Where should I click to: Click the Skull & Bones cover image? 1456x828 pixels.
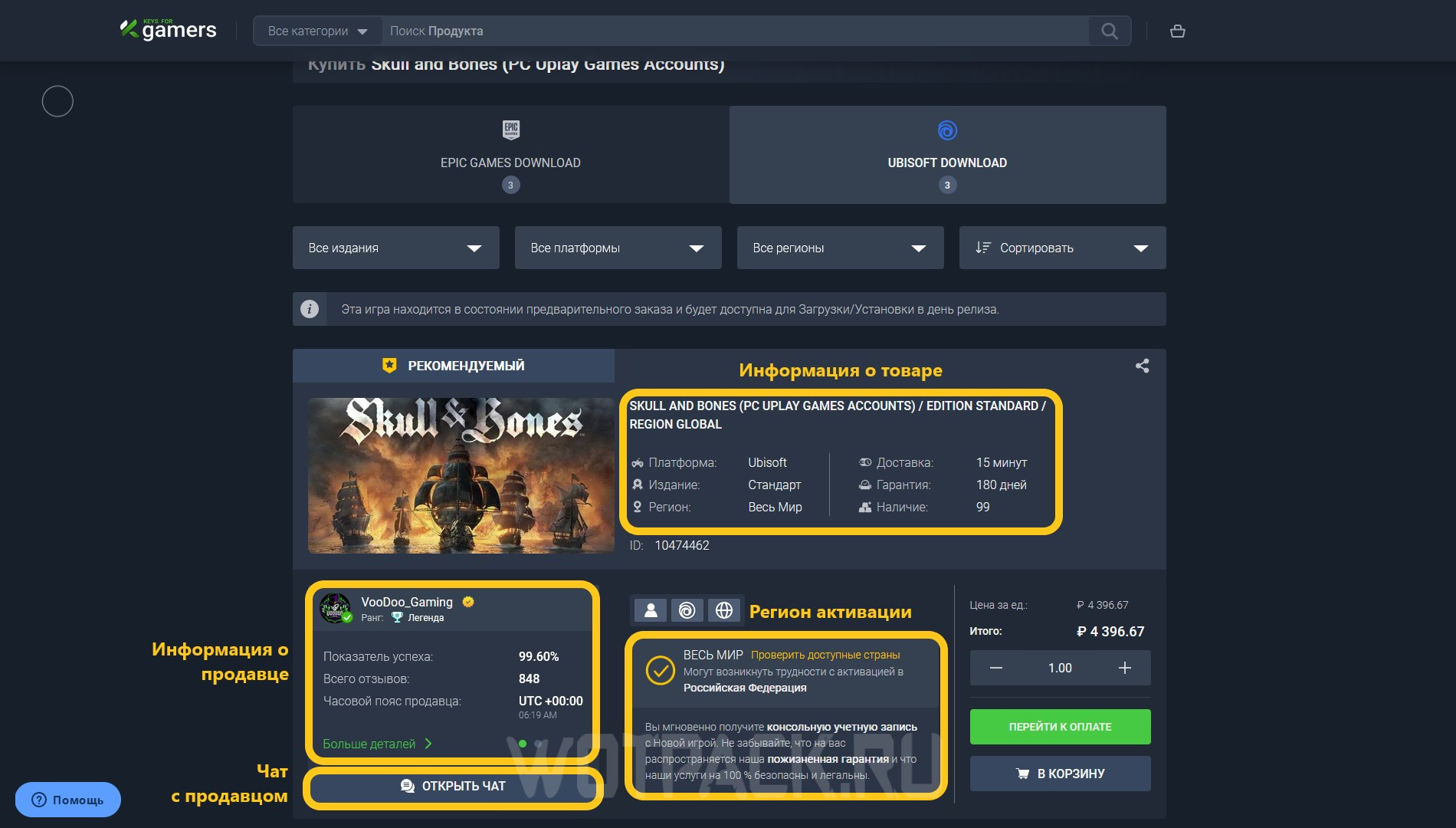tap(461, 475)
